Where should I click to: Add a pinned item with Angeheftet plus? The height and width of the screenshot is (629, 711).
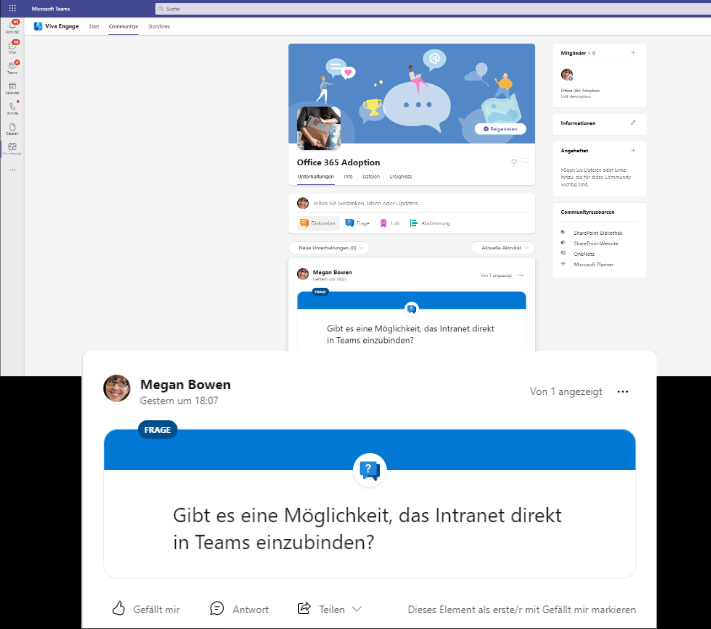[x=633, y=150]
